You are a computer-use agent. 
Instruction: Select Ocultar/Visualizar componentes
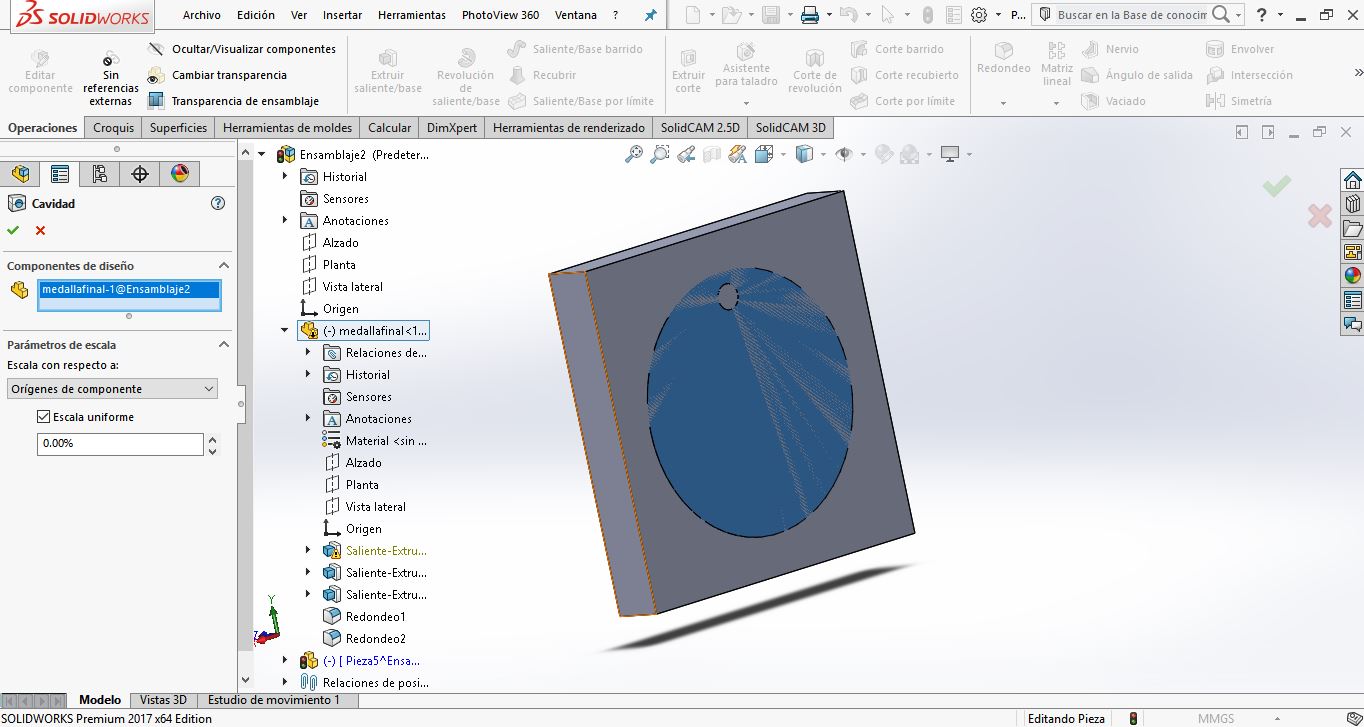tap(242, 49)
